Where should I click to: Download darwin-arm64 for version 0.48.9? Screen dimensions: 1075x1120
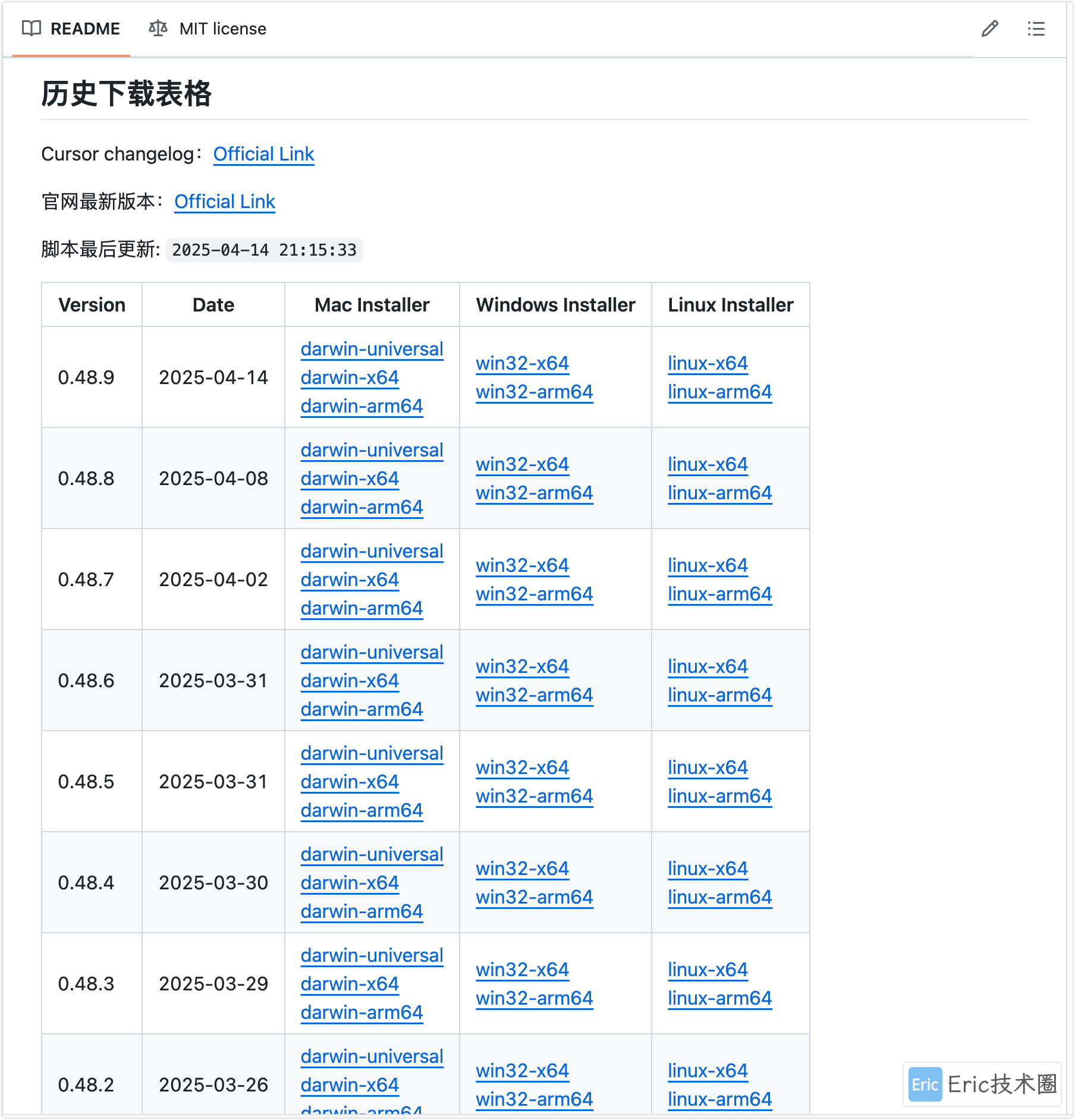tap(362, 406)
